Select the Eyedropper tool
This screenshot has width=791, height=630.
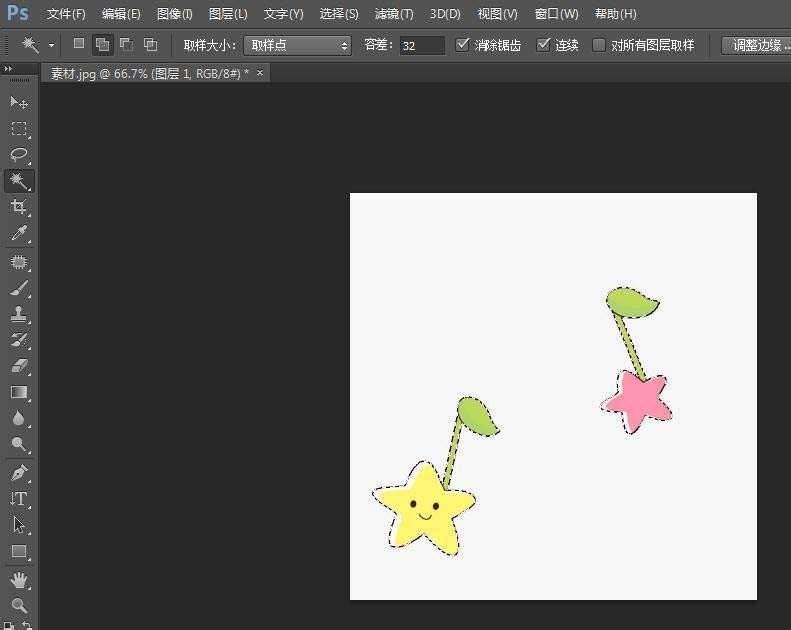[19, 234]
